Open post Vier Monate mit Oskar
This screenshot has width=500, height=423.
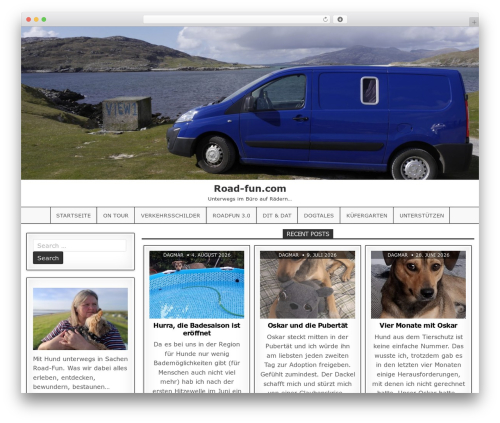tap(418, 325)
